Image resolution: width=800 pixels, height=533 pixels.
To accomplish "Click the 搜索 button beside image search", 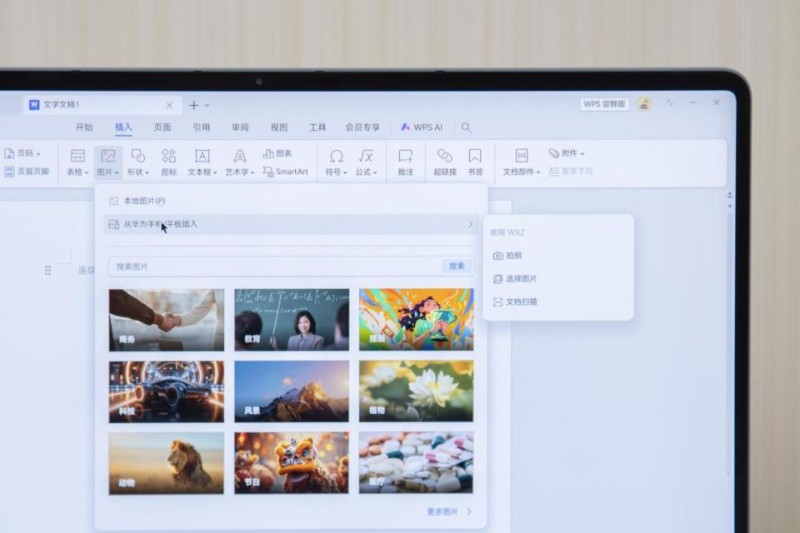I will point(457,266).
